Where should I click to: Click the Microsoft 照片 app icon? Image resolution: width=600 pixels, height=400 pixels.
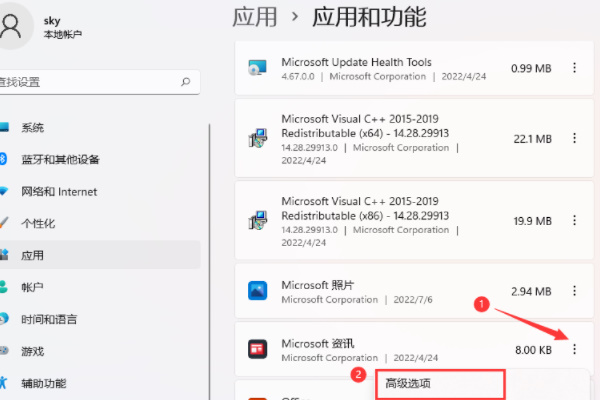click(258, 291)
